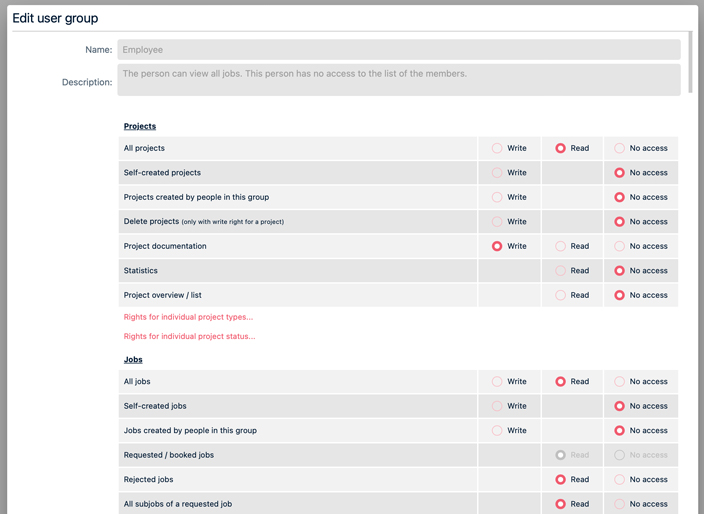Open Rights for individual project status link

coord(189,337)
